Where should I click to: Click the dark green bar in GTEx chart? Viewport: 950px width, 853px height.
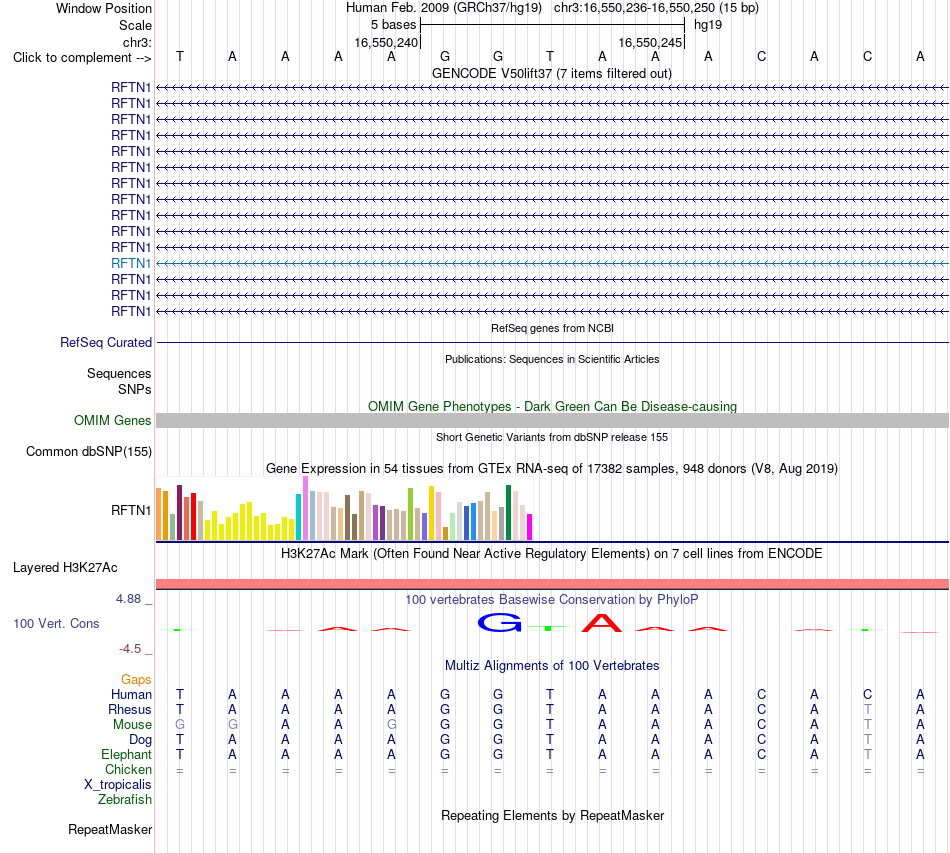tap(508, 513)
